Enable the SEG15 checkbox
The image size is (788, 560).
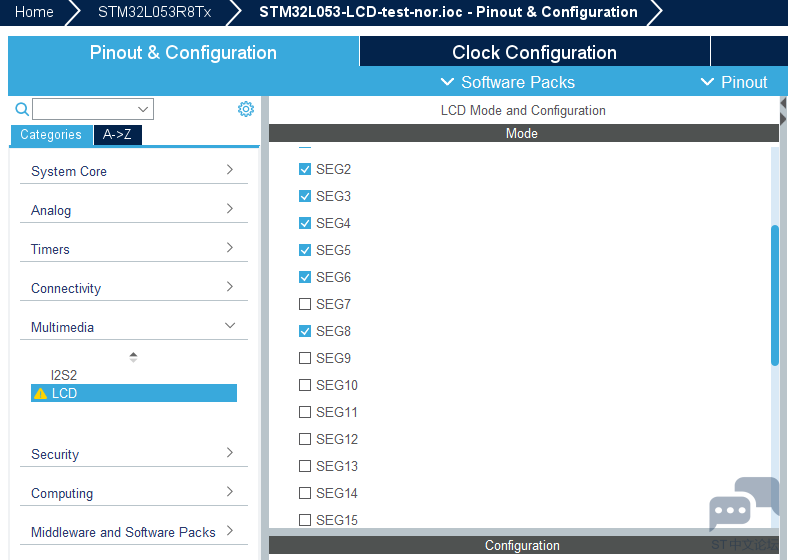[305, 520]
